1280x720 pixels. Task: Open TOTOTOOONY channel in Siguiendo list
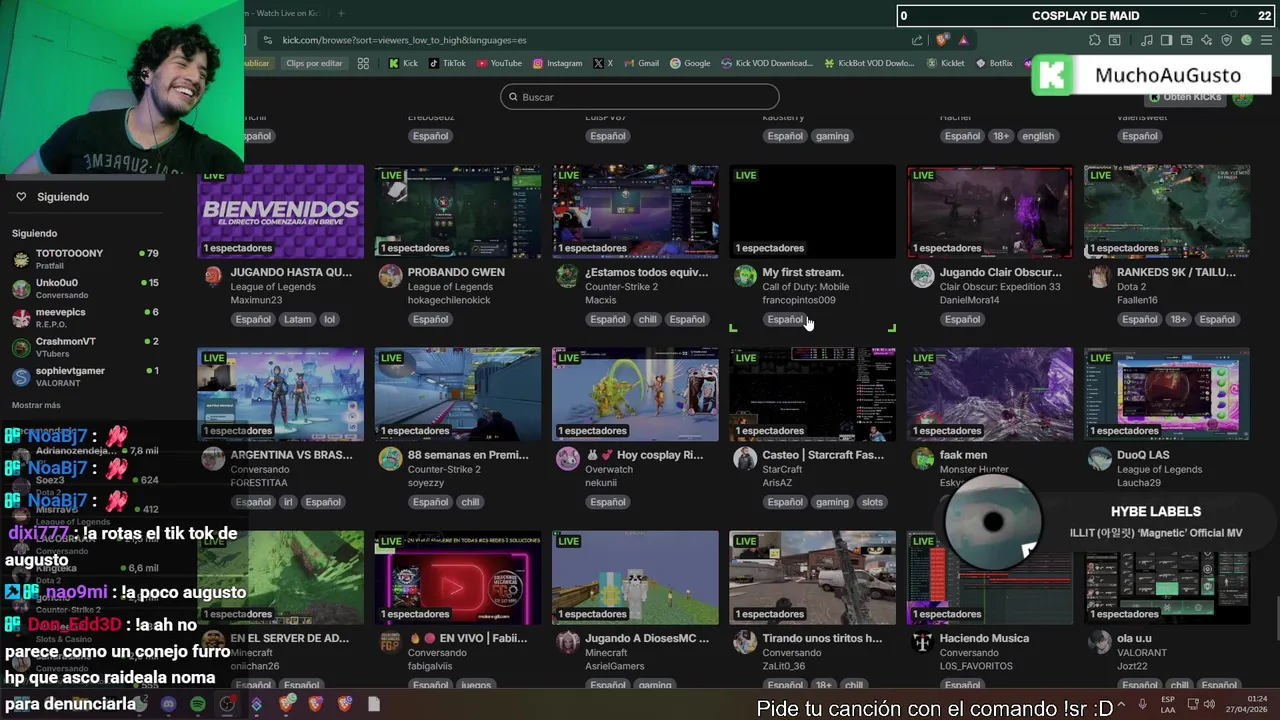click(x=85, y=259)
